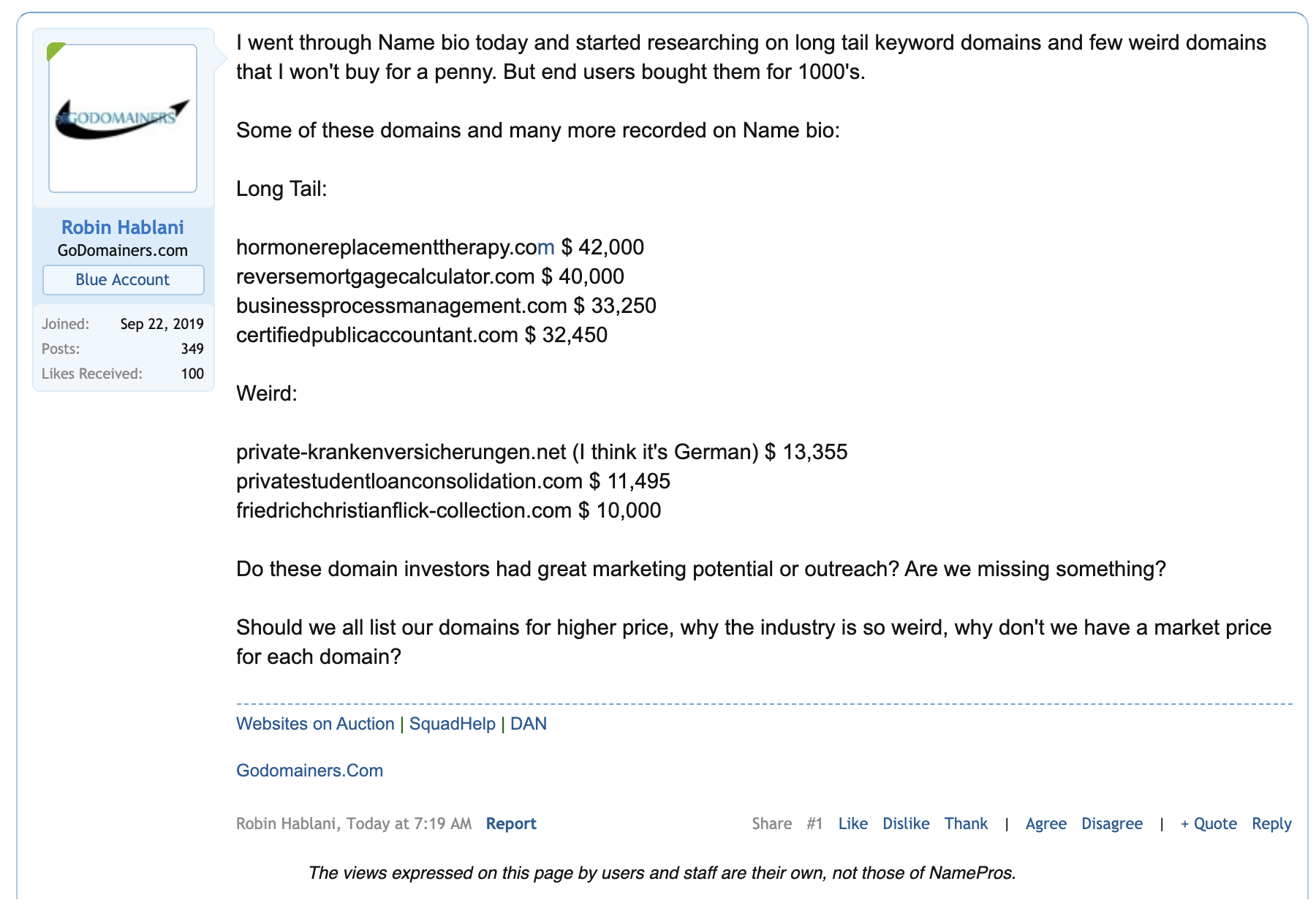Image resolution: width=1316 pixels, height=911 pixels.
Task: Mark the post as Agree
Action: click(1045, 824)
